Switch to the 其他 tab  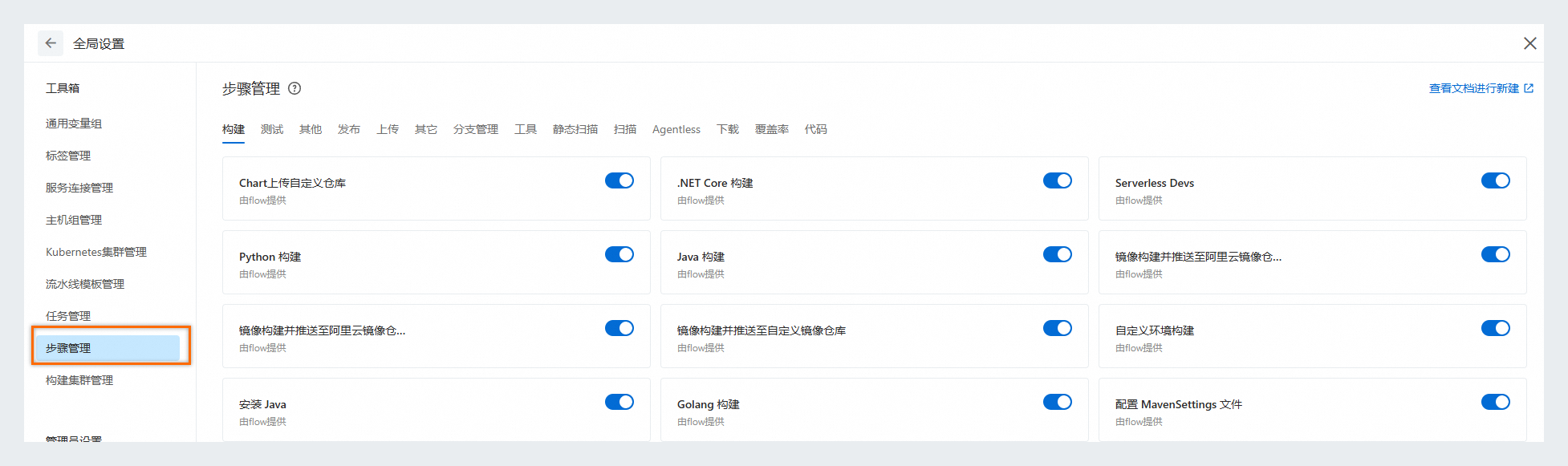(311, 129)
